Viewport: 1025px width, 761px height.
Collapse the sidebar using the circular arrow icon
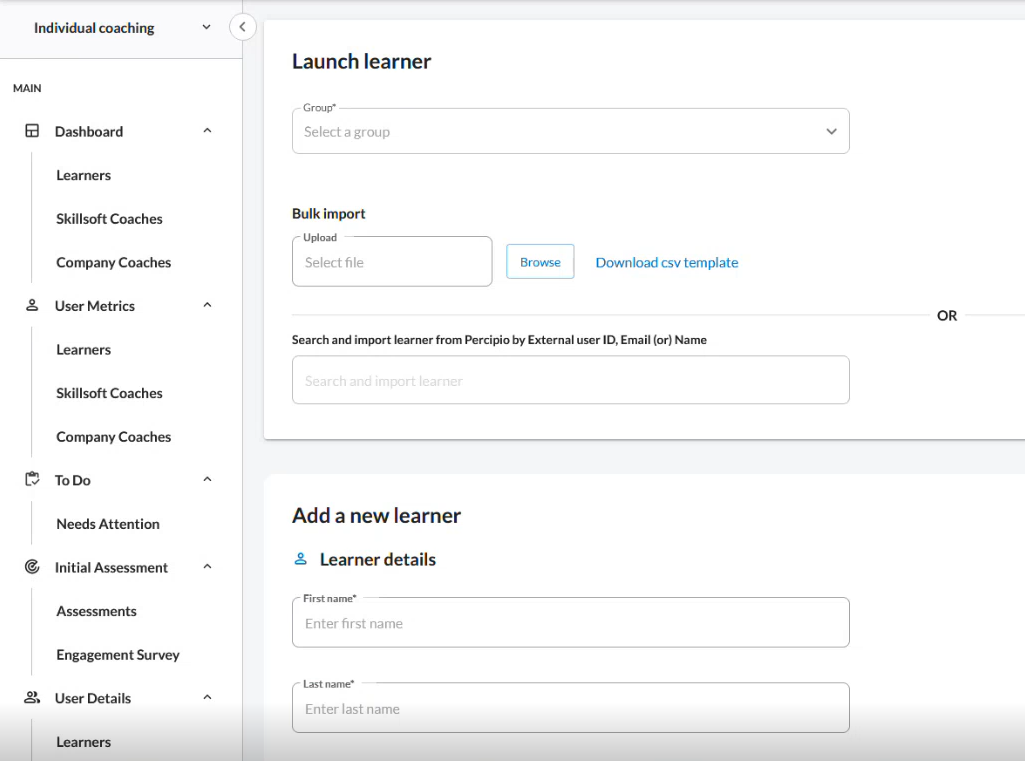click(242, 27)
